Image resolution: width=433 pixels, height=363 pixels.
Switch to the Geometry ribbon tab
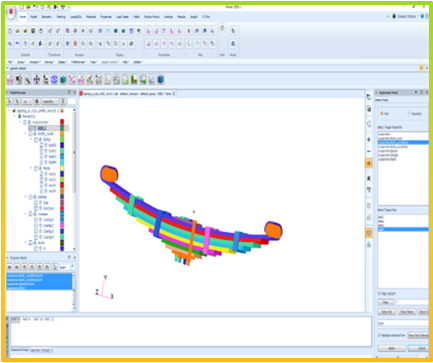(x=47, y=17)
